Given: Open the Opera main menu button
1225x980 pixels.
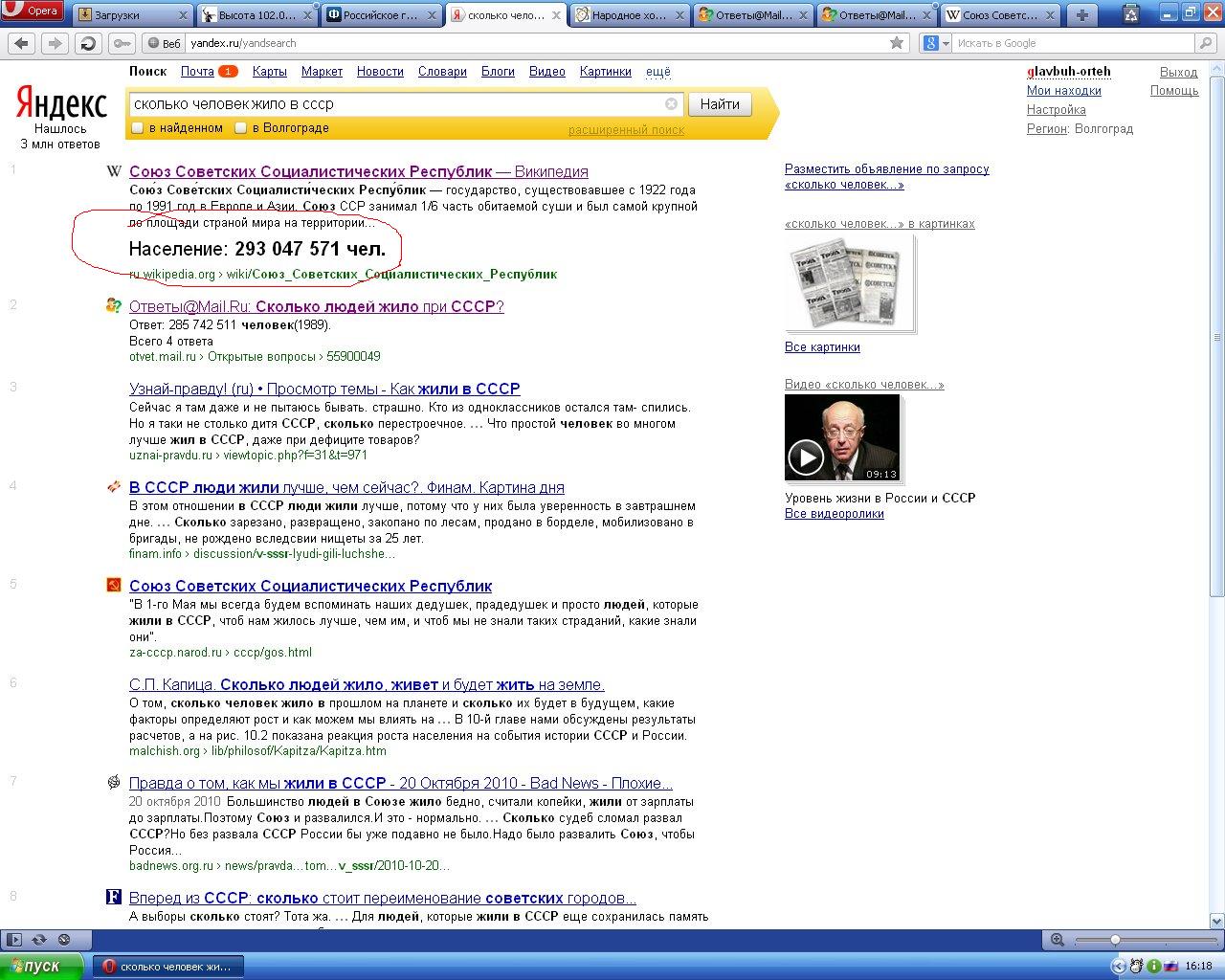Looking at the screenshot, I should click(x=33, y=11).
